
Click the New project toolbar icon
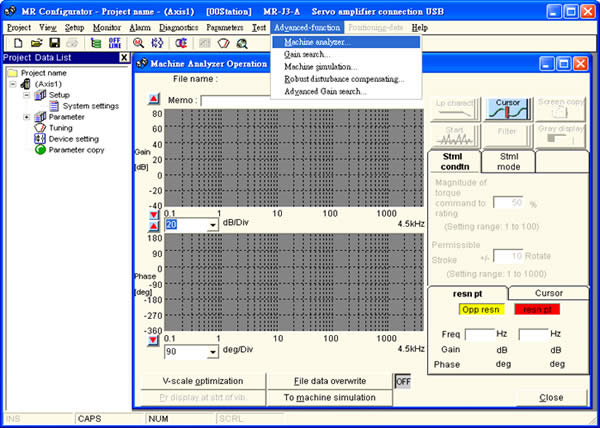17,44
